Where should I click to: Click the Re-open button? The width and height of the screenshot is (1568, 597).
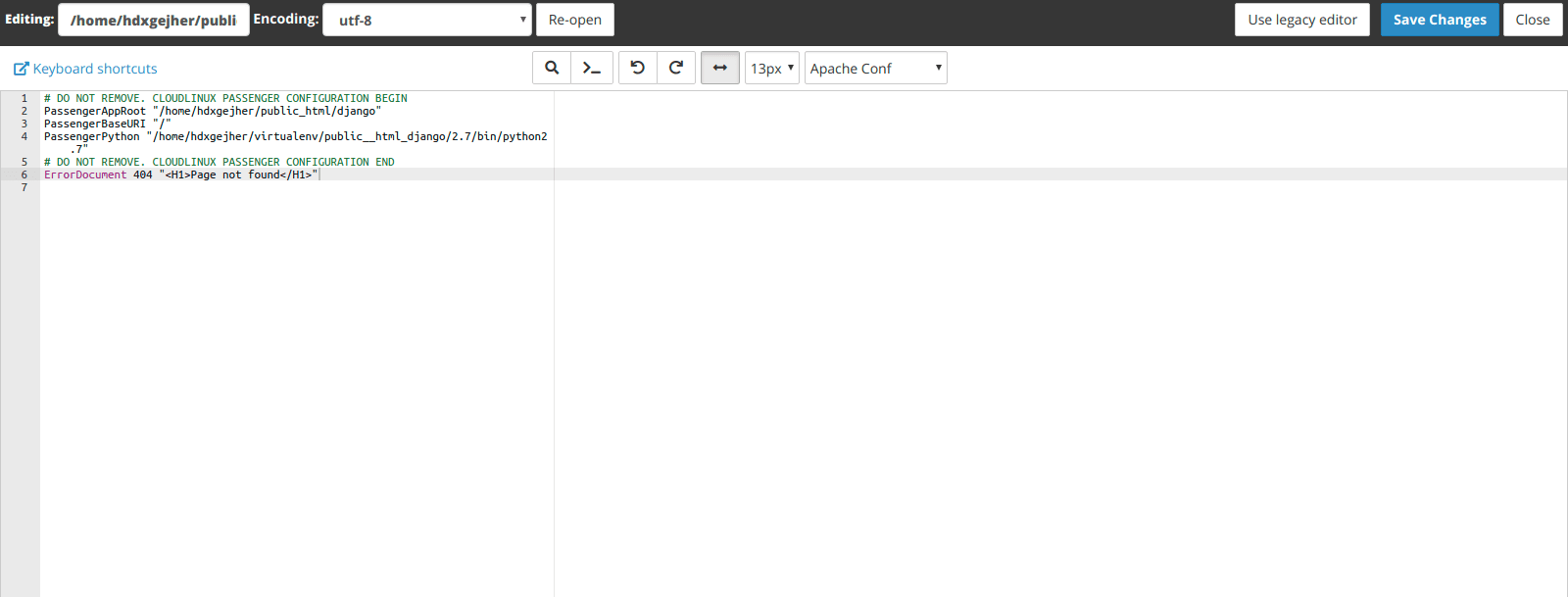(575, 20)
